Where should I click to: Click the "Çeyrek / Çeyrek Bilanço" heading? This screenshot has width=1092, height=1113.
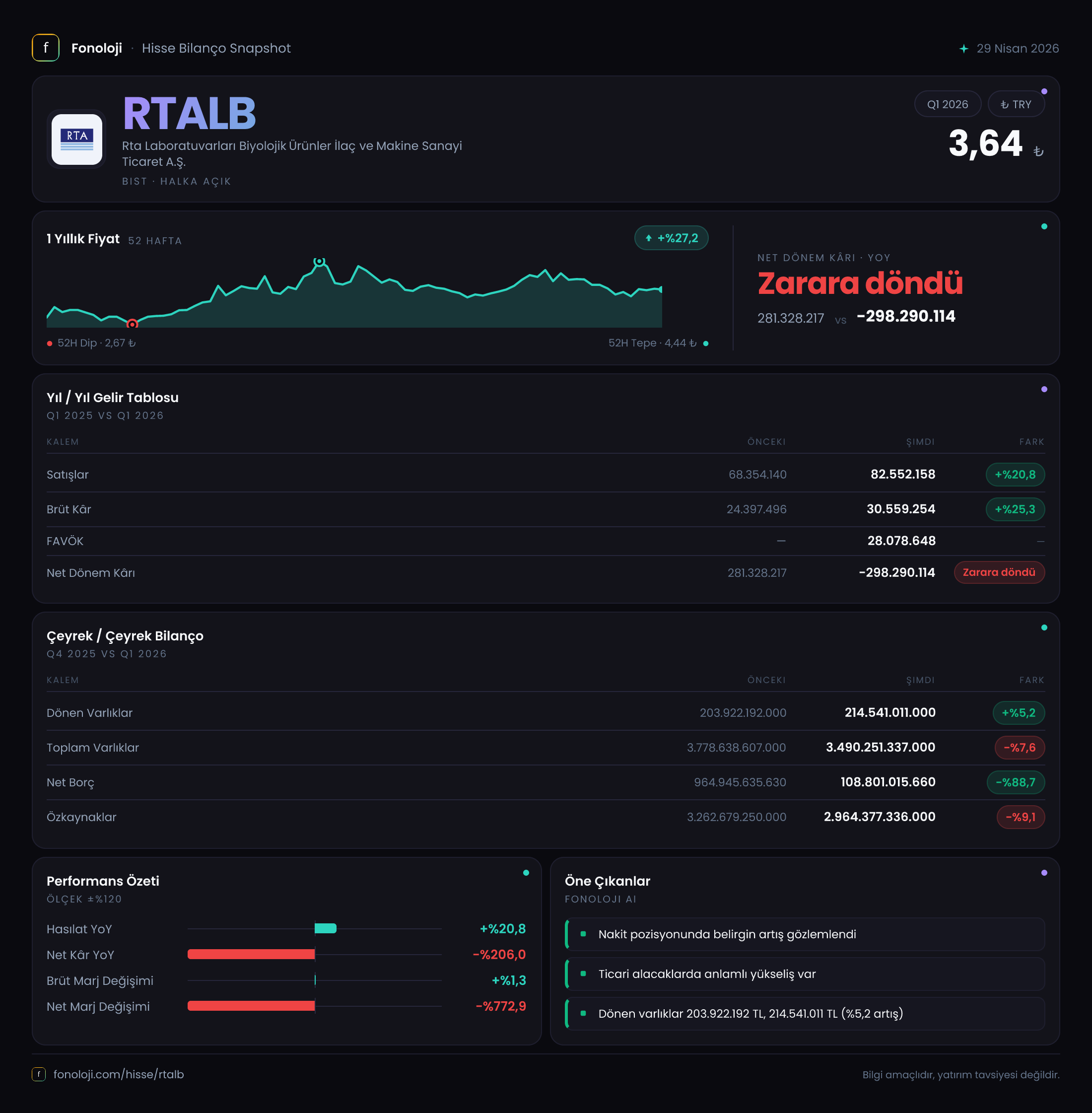[x=125, y=636]
